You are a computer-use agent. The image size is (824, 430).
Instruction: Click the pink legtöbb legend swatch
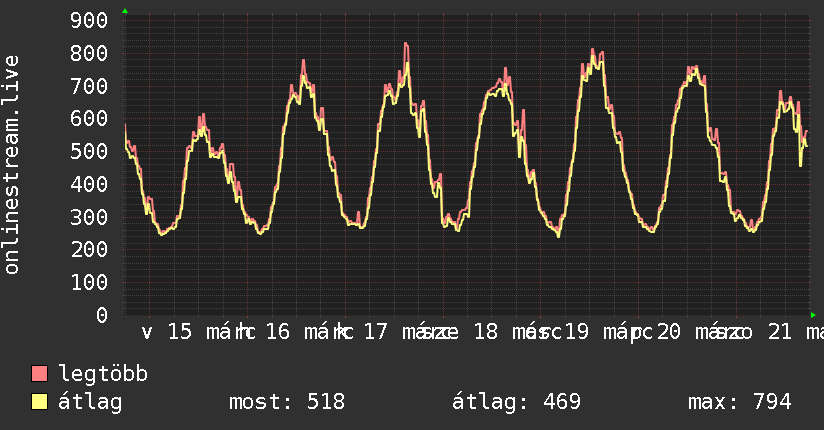coord(39,373)
